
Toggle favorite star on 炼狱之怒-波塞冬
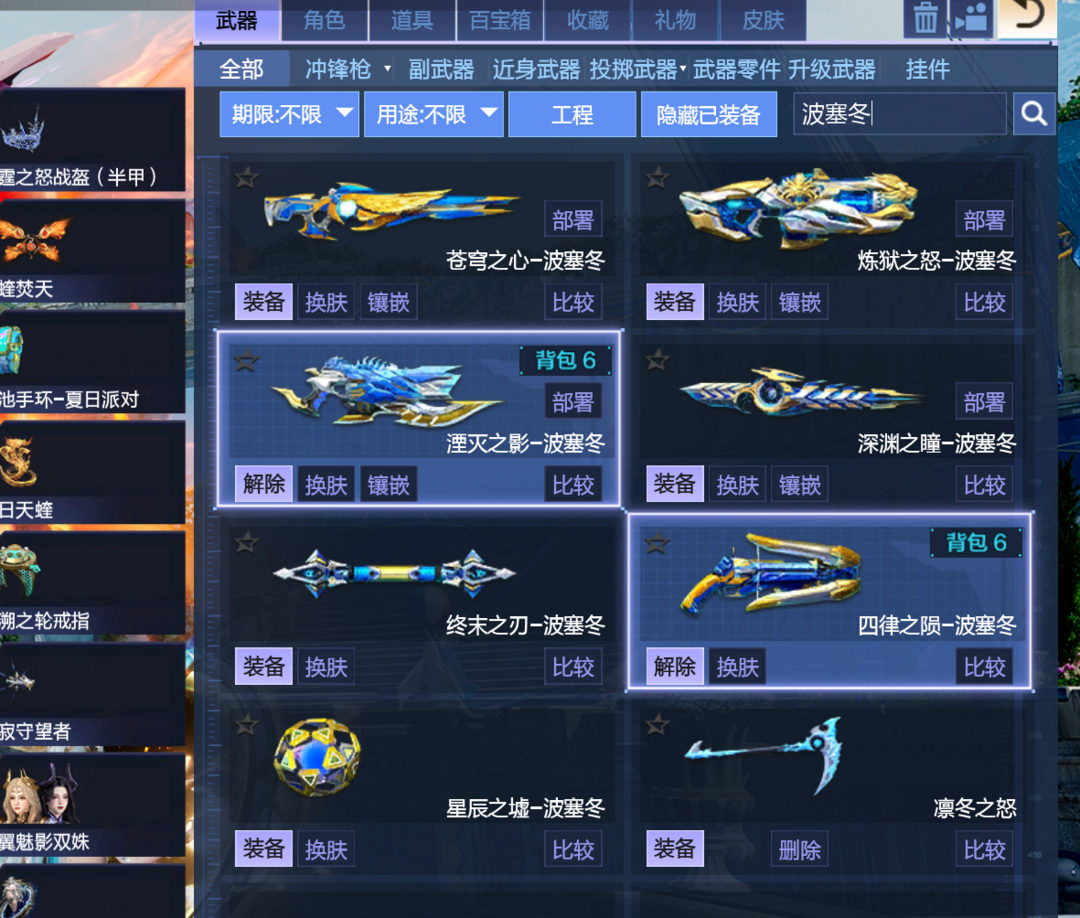[x=657, y=178]
